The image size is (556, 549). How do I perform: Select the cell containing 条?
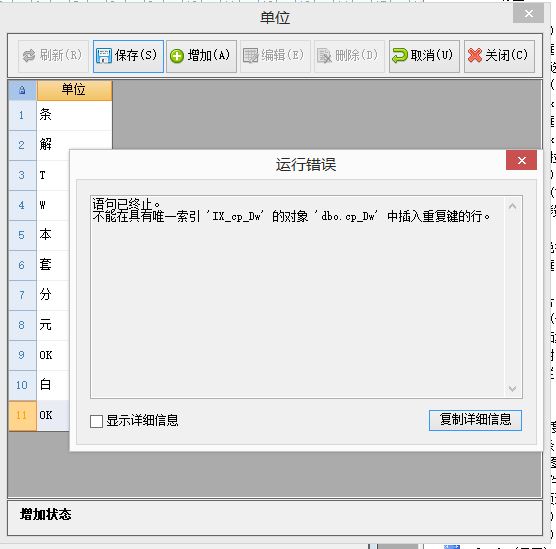[x=74, y=115]
